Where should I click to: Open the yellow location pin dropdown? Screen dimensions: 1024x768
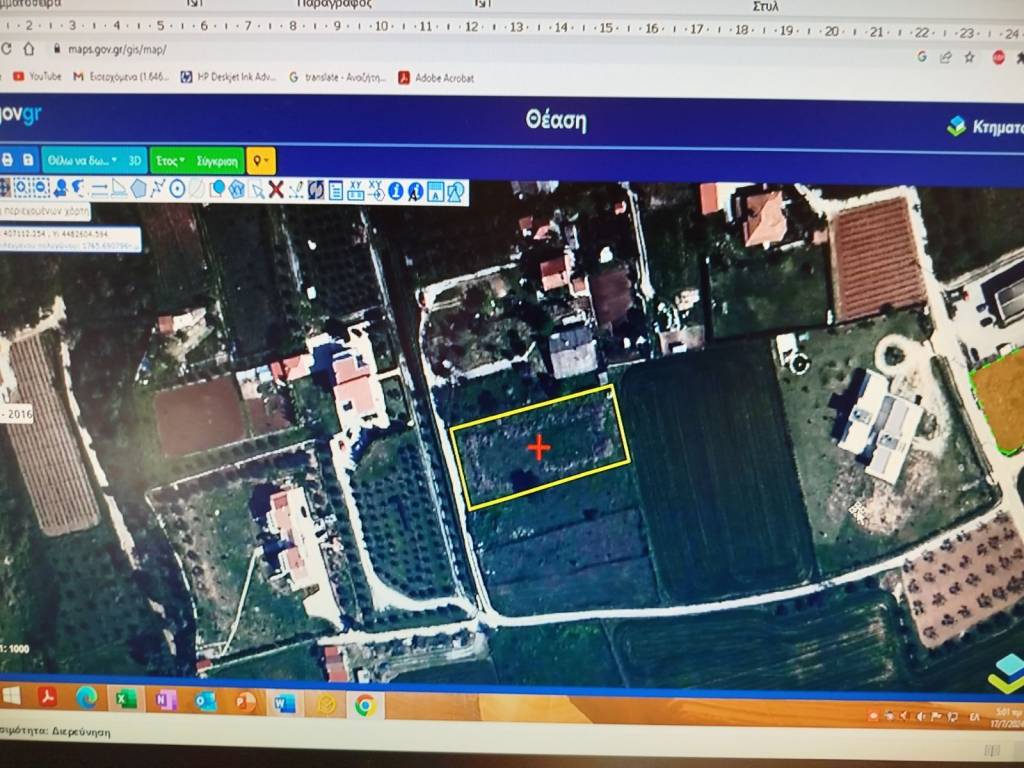click(260, 161)
